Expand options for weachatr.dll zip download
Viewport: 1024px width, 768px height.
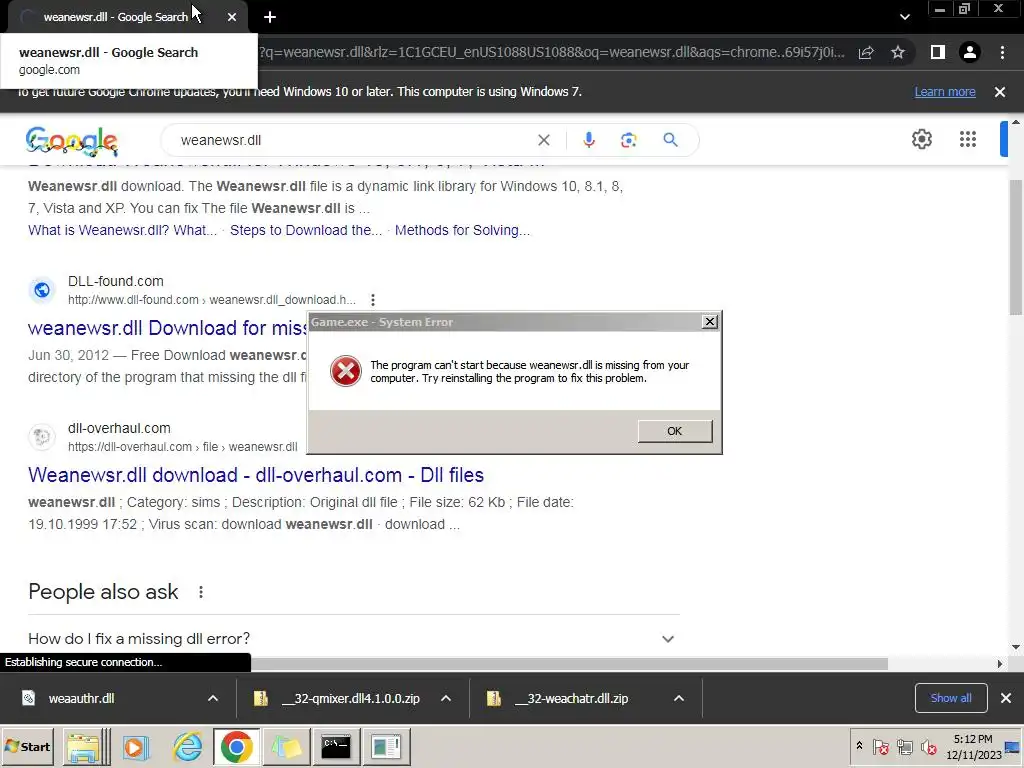(x=679, y=698)
